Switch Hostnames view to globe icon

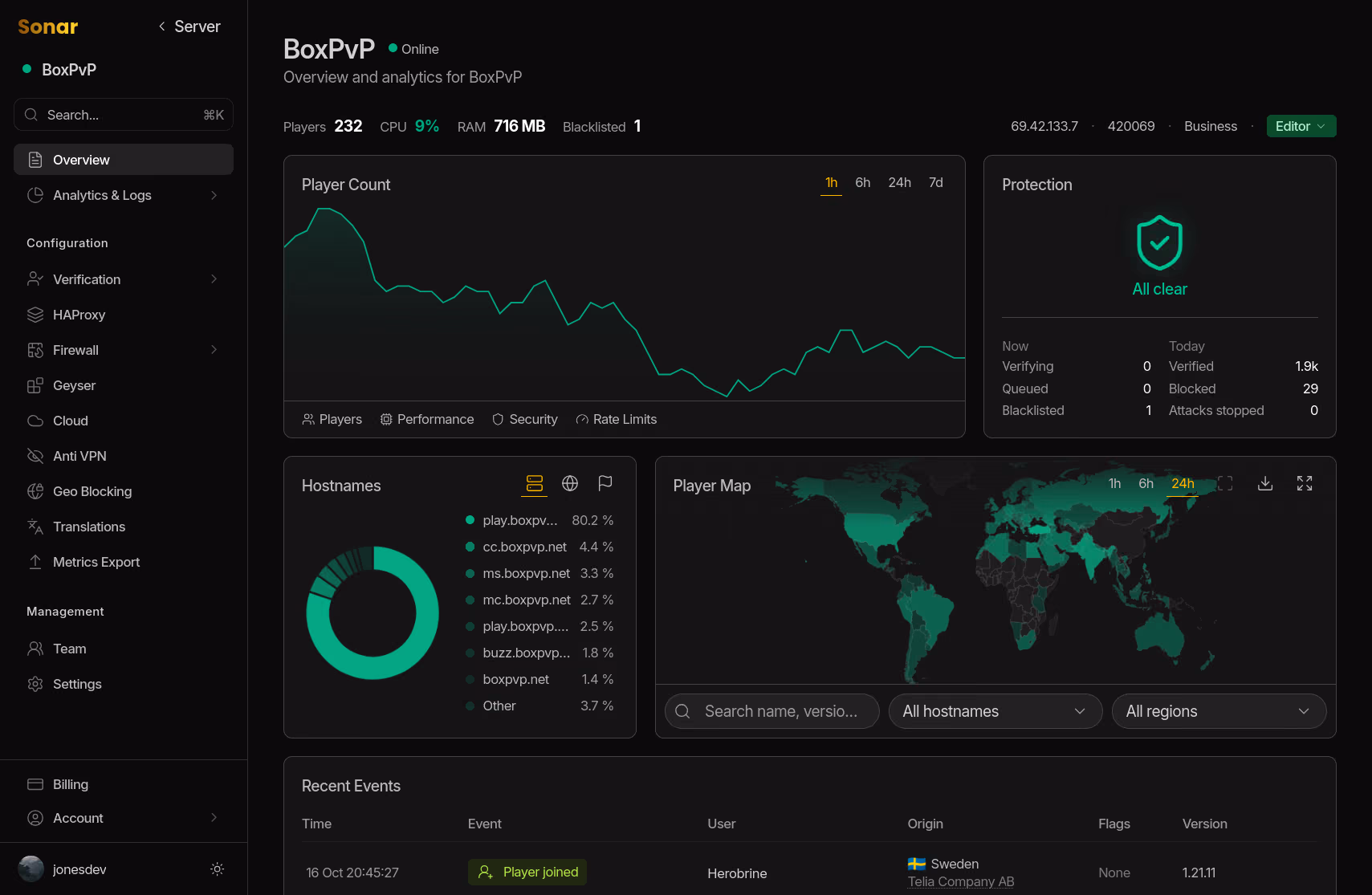pyautogui.click(x=570, y=483)
